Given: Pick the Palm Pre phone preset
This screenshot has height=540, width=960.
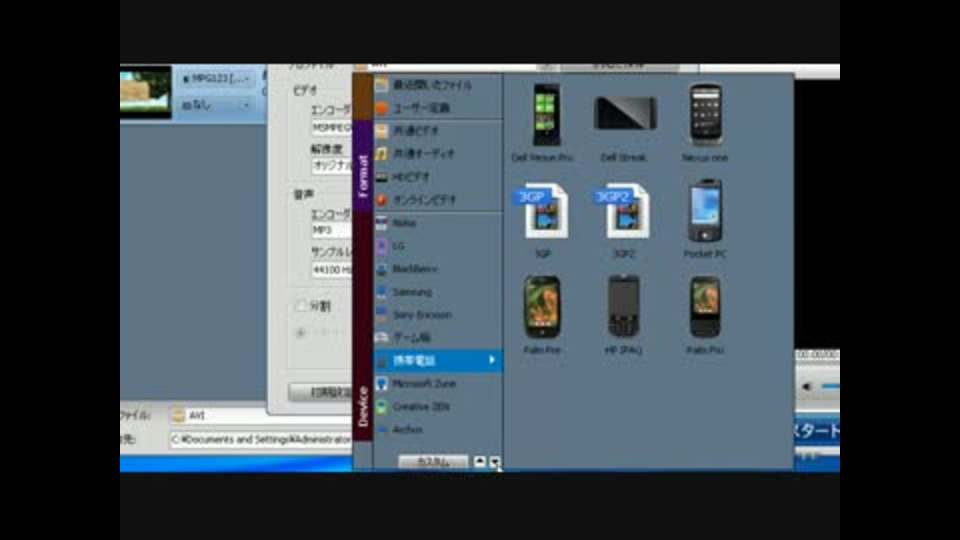Looking at the screenshot, I should 542,315.
